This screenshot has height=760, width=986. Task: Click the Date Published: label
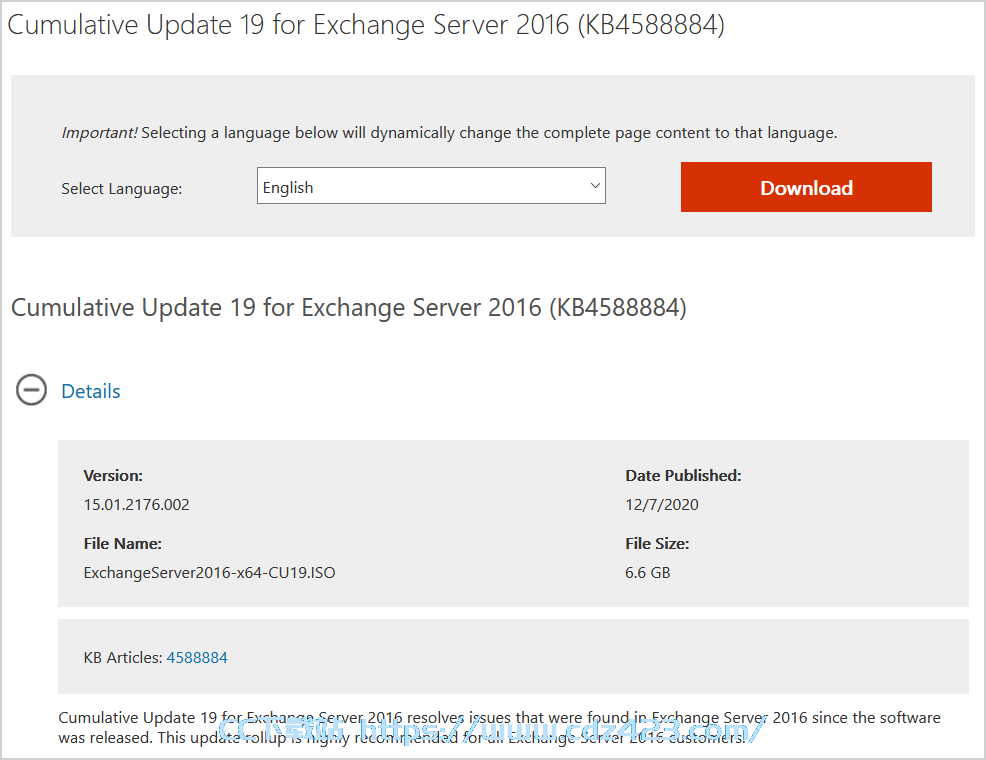tap(684, 476)
